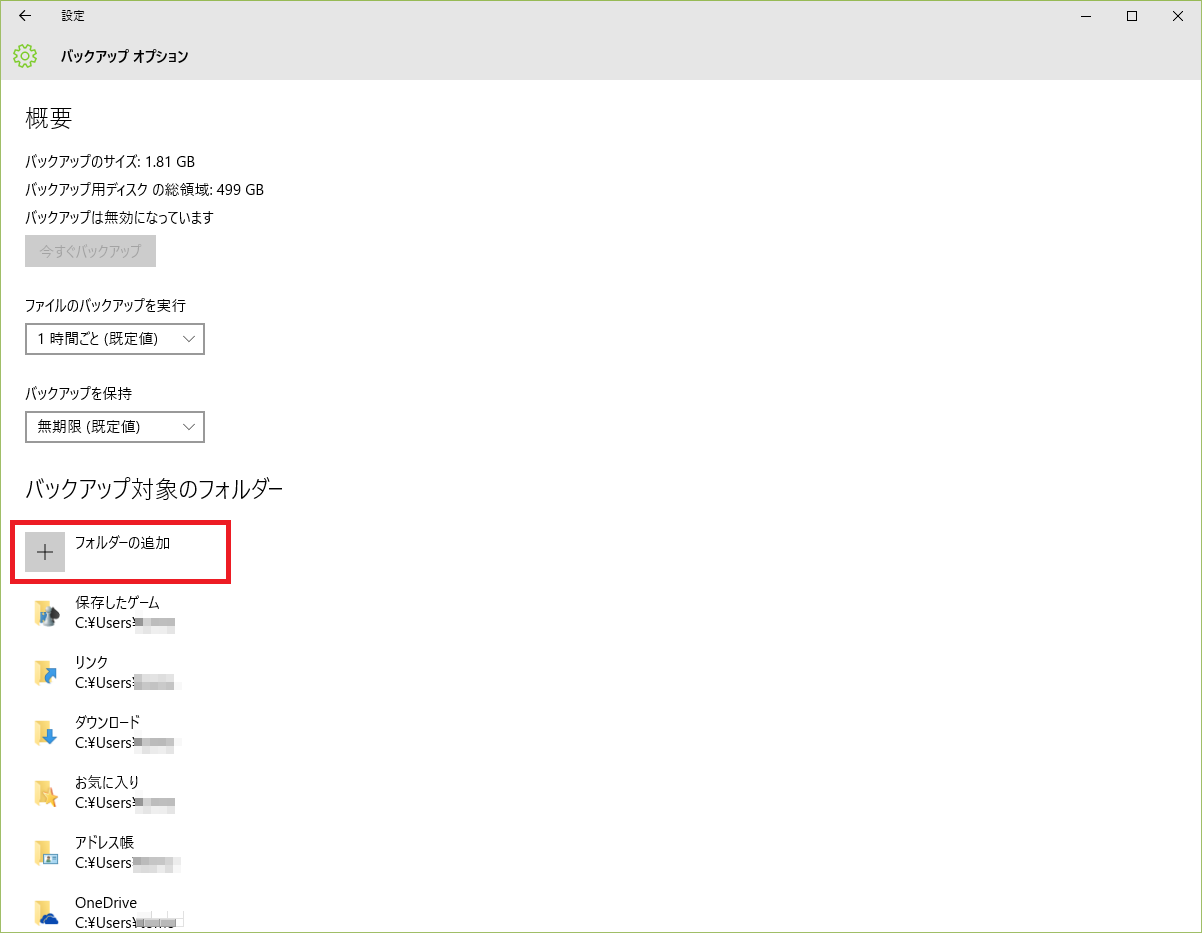Click the ダウンロード folder icon
1202x933 pixels.
pos(45,732)
